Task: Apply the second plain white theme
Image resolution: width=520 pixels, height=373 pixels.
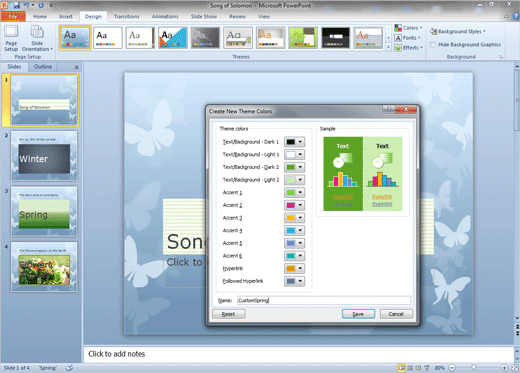Action: tap(108, 38)
